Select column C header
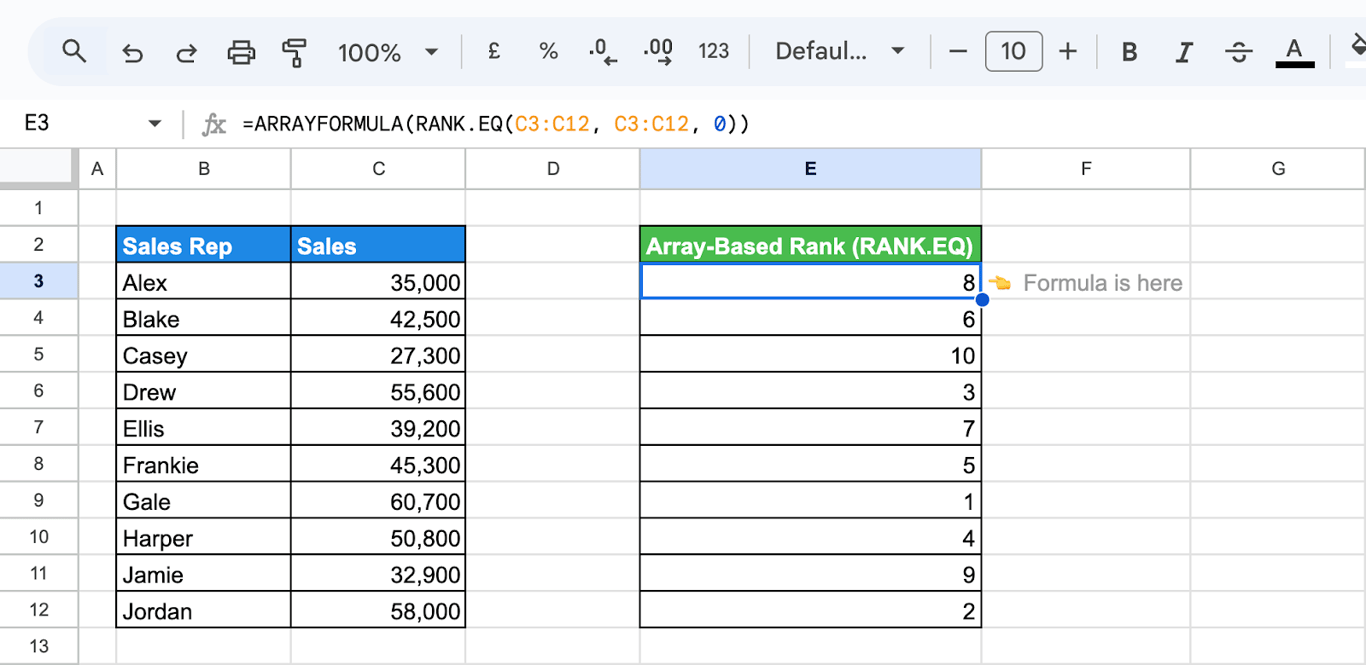The image size is (1366, 665). point(378,169)
